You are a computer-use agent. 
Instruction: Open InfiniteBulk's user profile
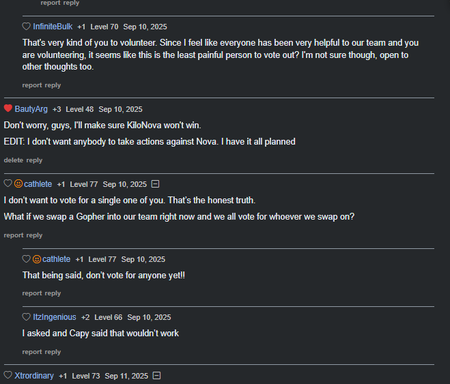53,27
